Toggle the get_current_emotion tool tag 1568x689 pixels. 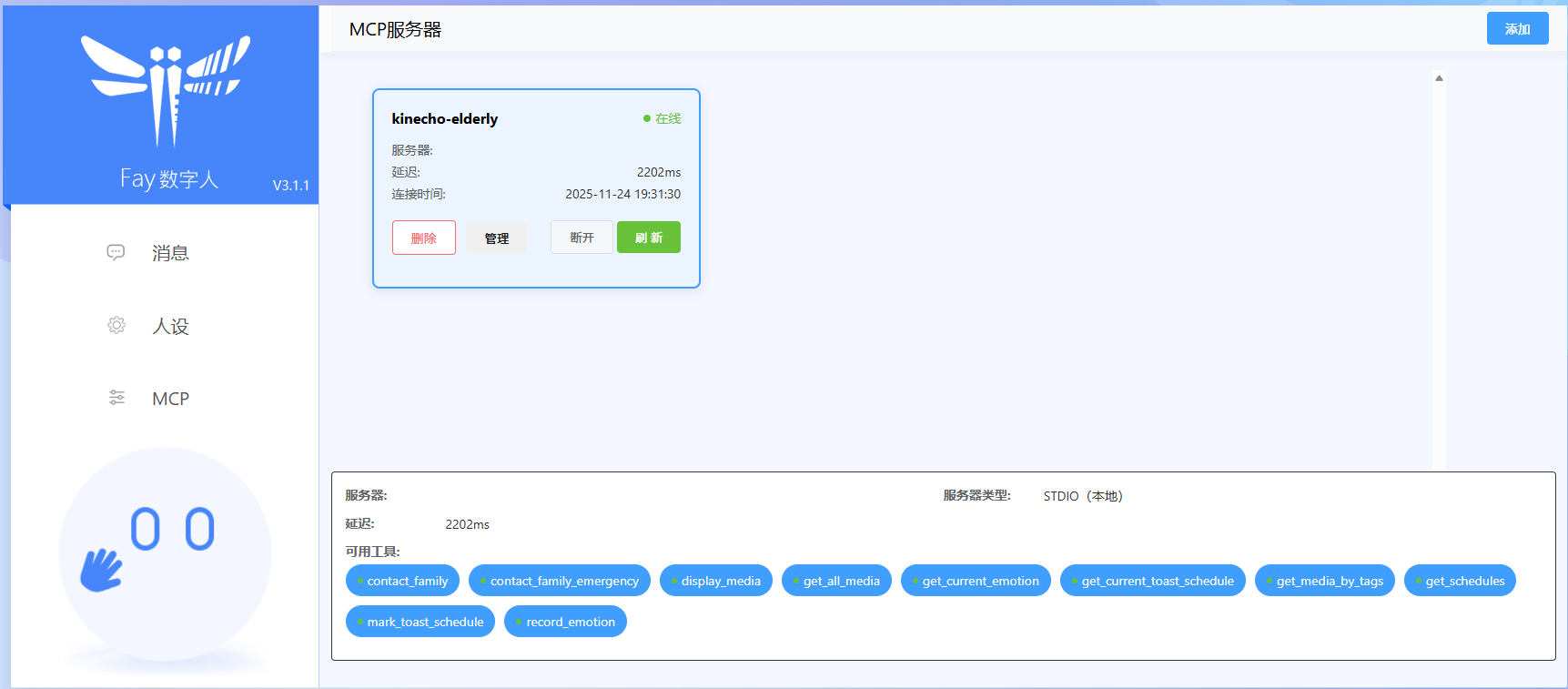[976, 581]
